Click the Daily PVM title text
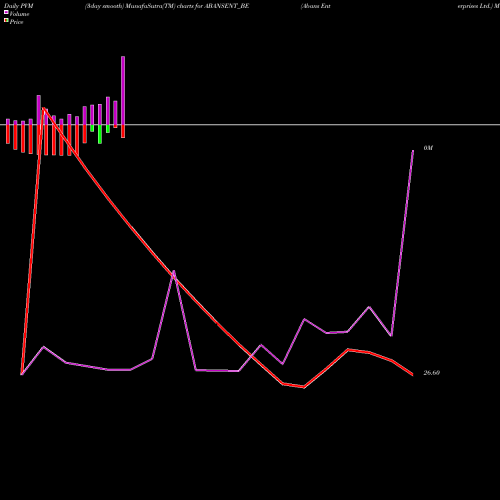 tap(19, 6)
